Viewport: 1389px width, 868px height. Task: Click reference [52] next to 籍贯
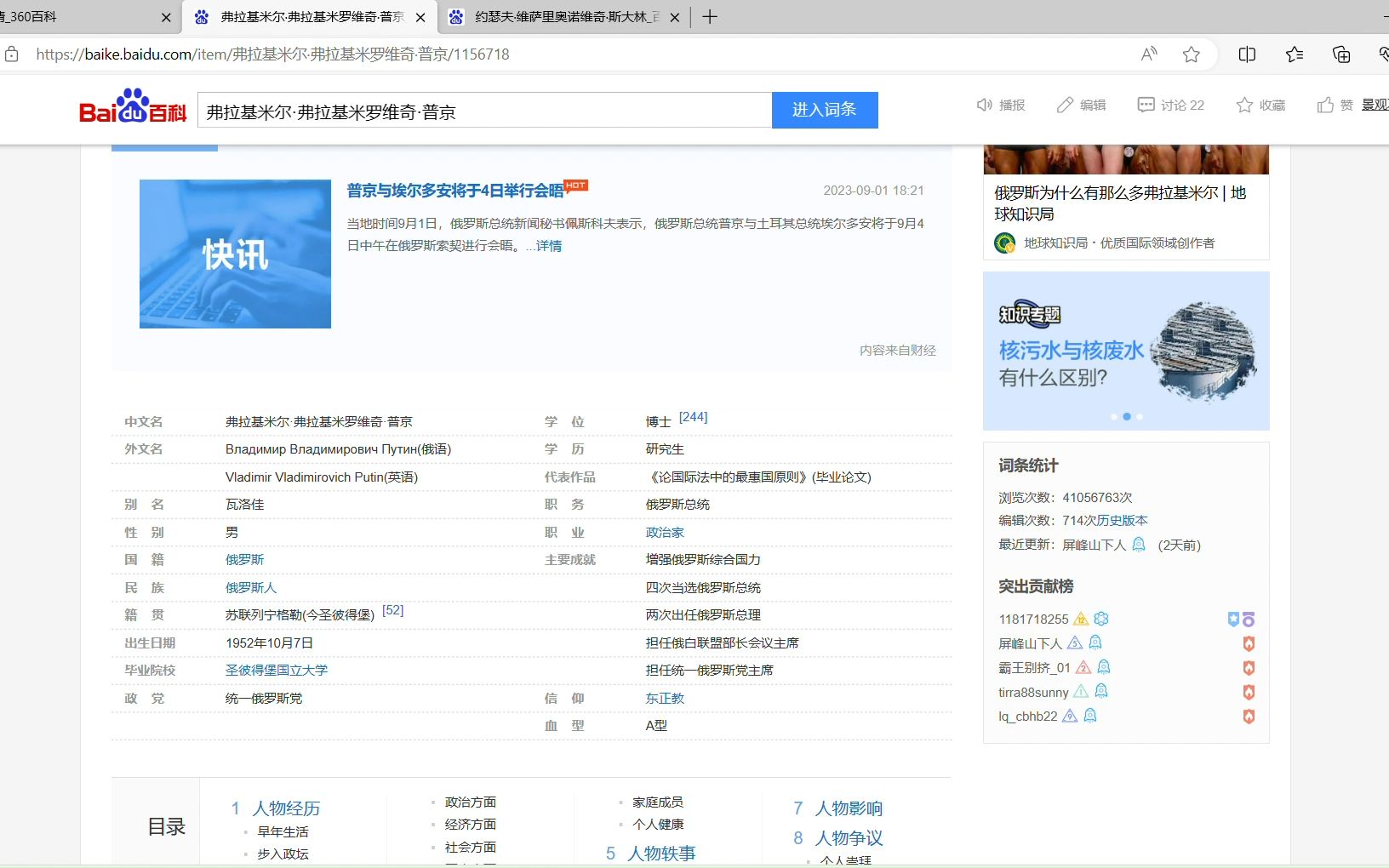point(393,610)
